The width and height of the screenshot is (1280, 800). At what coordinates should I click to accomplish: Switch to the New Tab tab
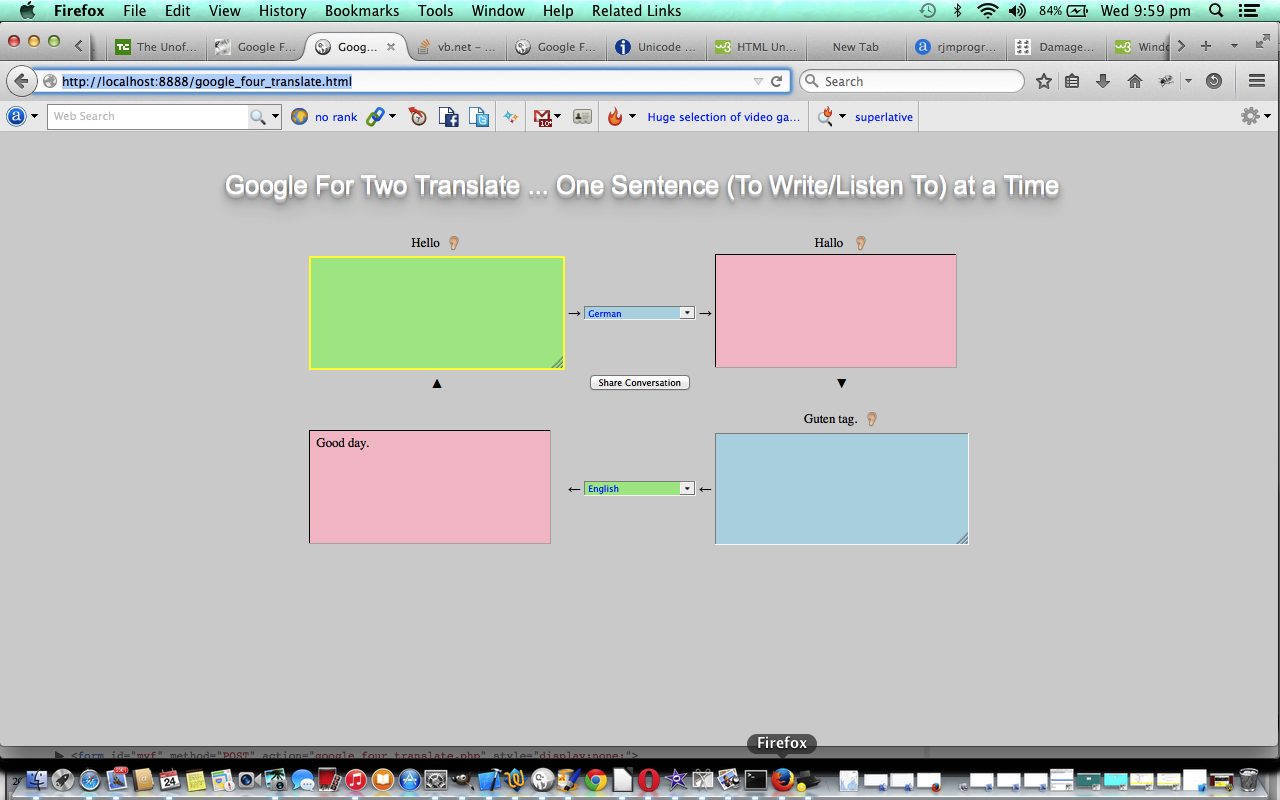click(856, 47)
